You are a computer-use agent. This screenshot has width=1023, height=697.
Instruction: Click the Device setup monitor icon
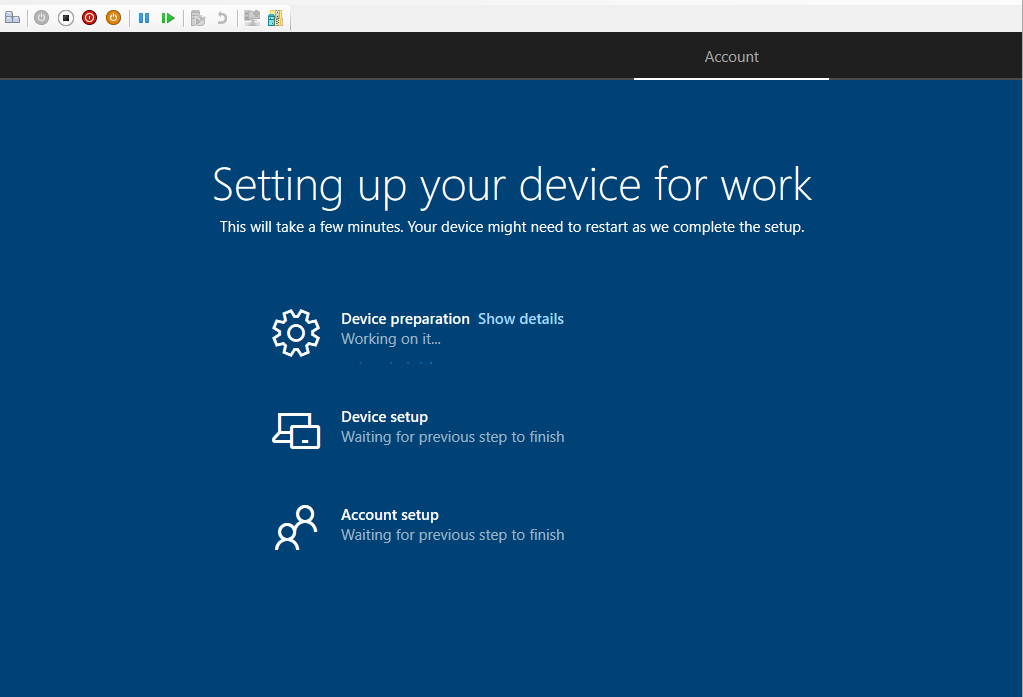pos(296,430)
